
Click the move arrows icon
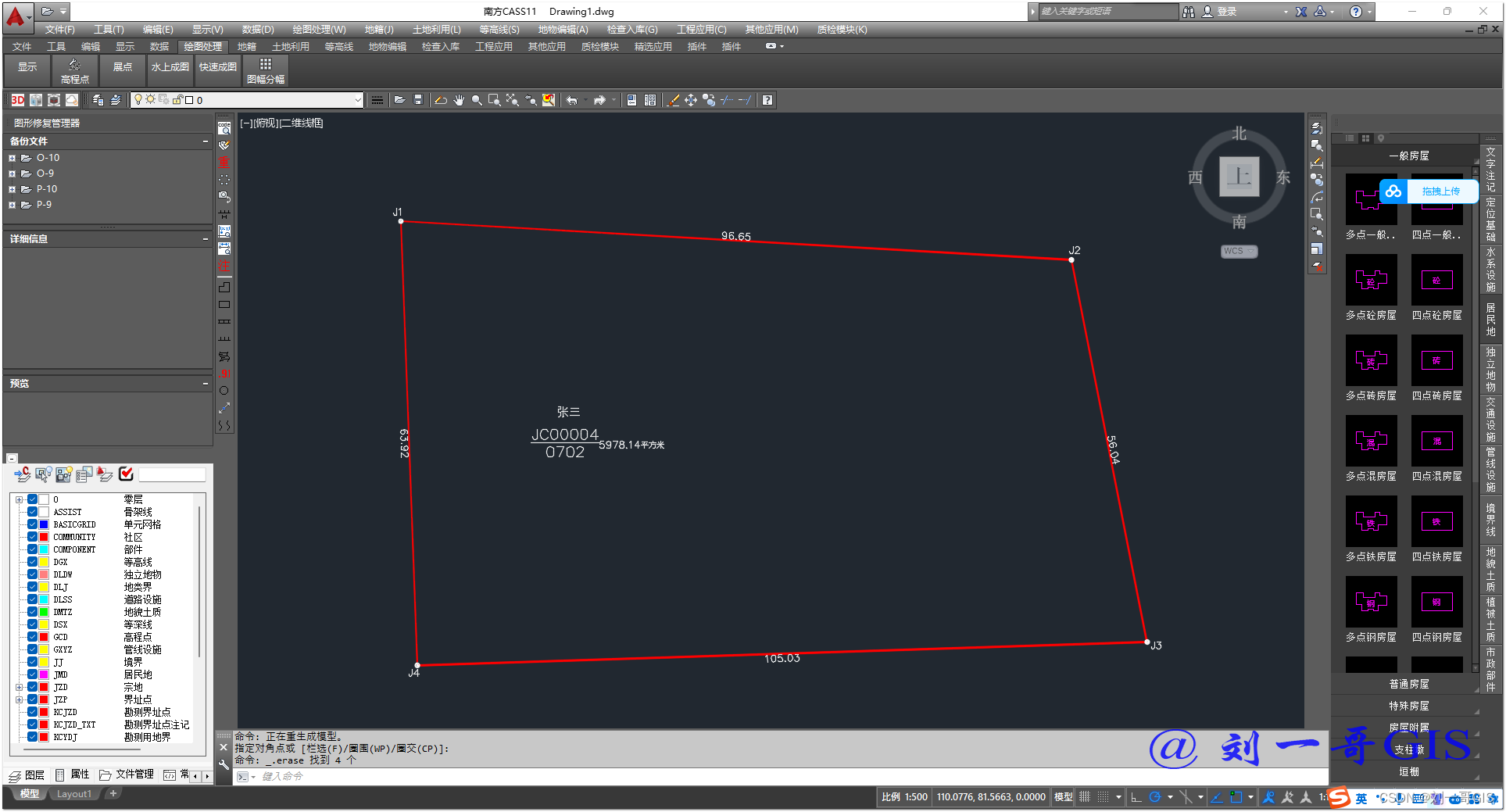[x=691, y=100]
